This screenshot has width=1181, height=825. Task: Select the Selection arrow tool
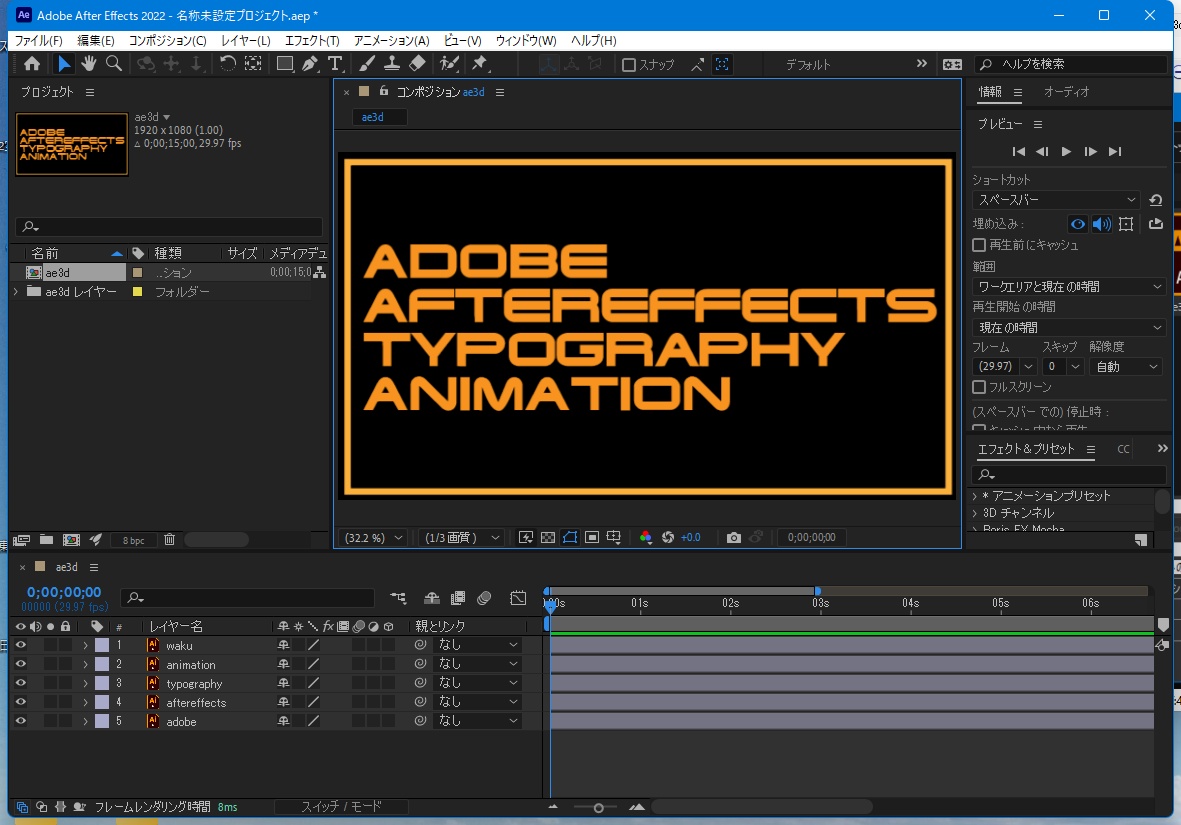[x=64, y=64]
